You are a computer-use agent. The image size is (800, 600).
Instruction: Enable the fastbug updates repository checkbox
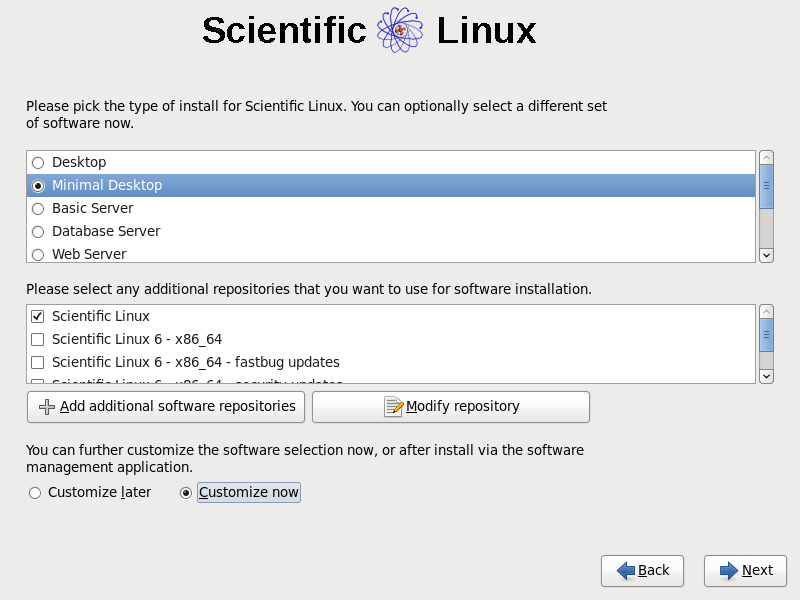coord(38,362)
